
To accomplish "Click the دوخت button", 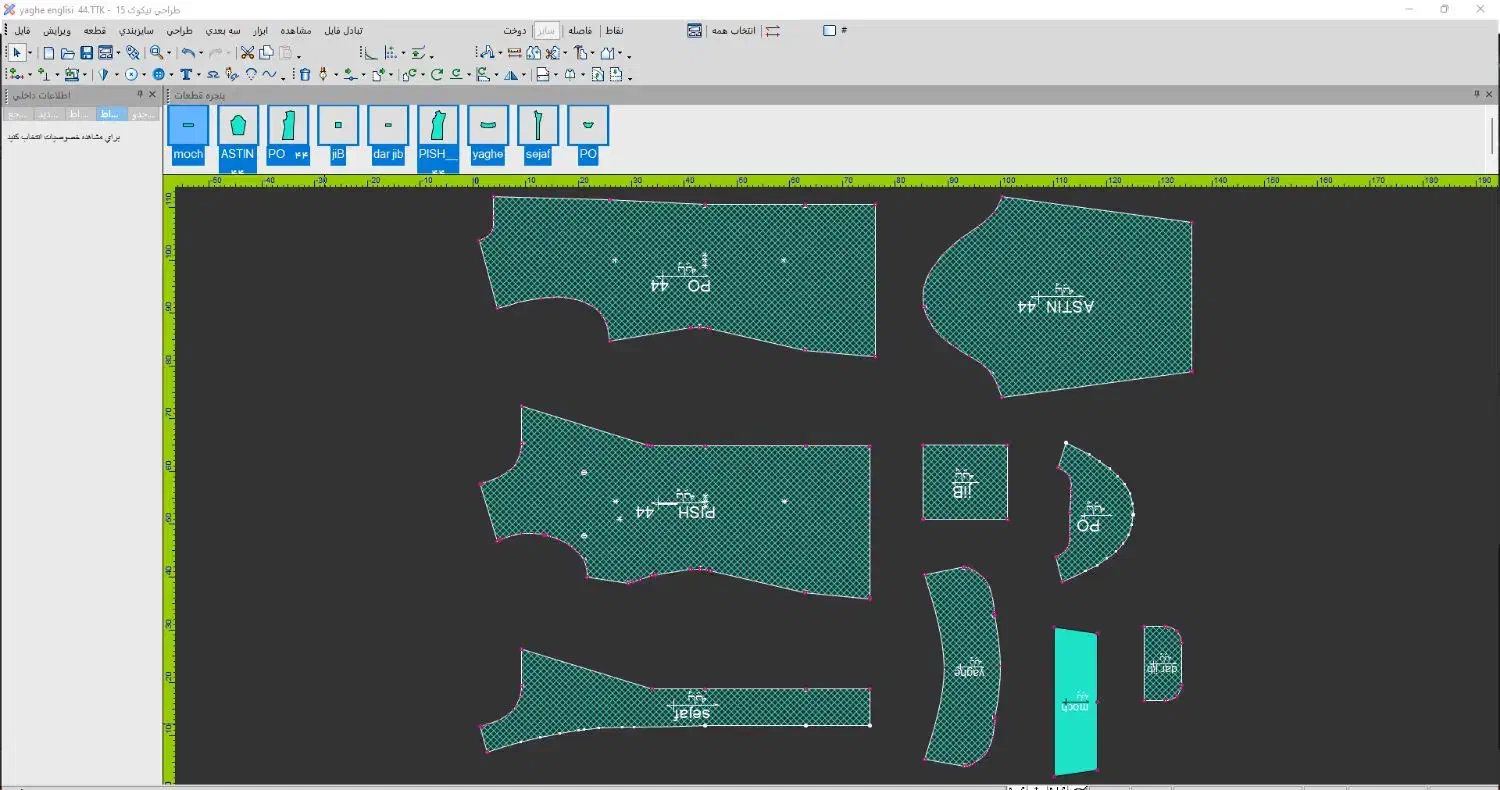I will (x=515, y=31).
